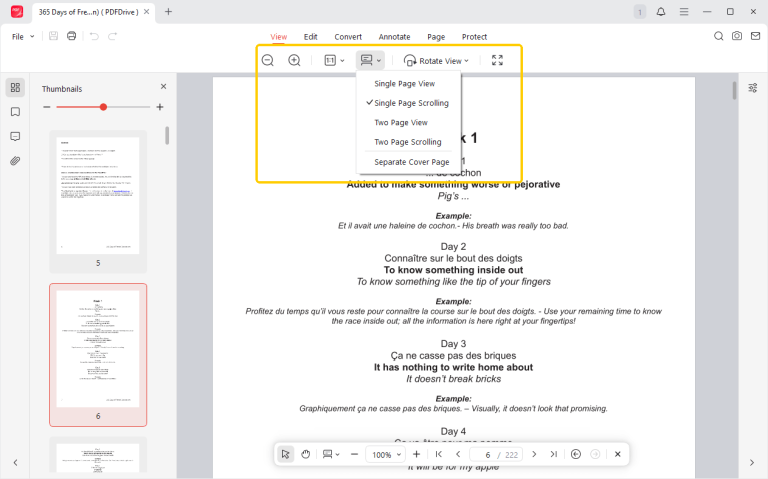Click the zoom out magnifier icon
Image resolution: width=768 pixels, height=479 pixels.
(268, 61)
